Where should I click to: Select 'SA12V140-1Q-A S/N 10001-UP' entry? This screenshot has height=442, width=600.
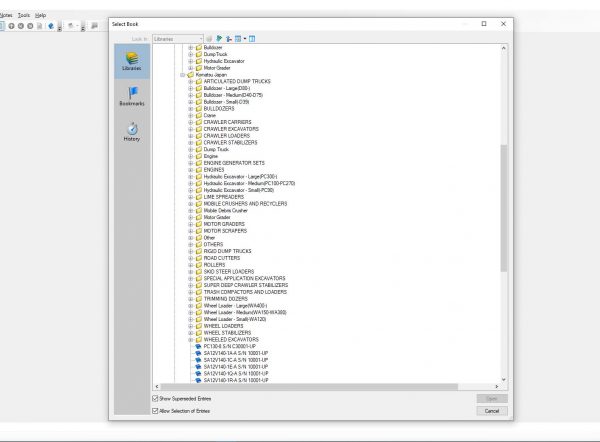[236, 373]
